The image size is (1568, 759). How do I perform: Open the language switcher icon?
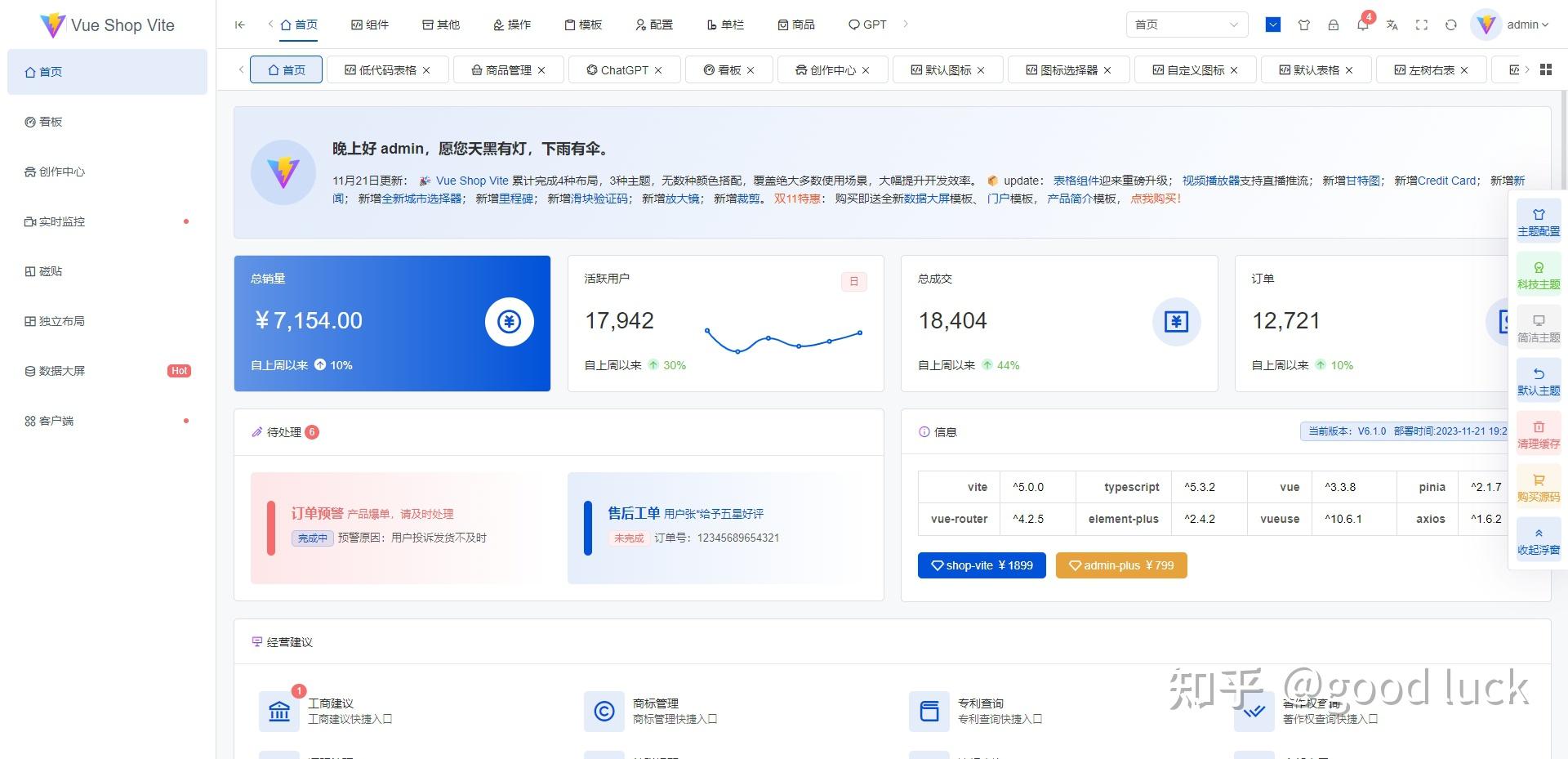tap(1392, 25)
